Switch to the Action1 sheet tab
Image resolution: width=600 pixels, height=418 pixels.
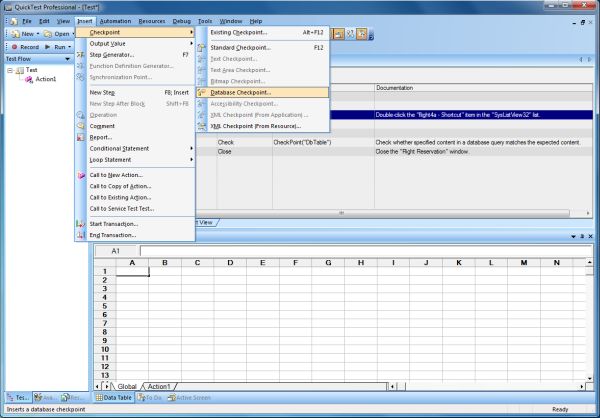(158, 387)
